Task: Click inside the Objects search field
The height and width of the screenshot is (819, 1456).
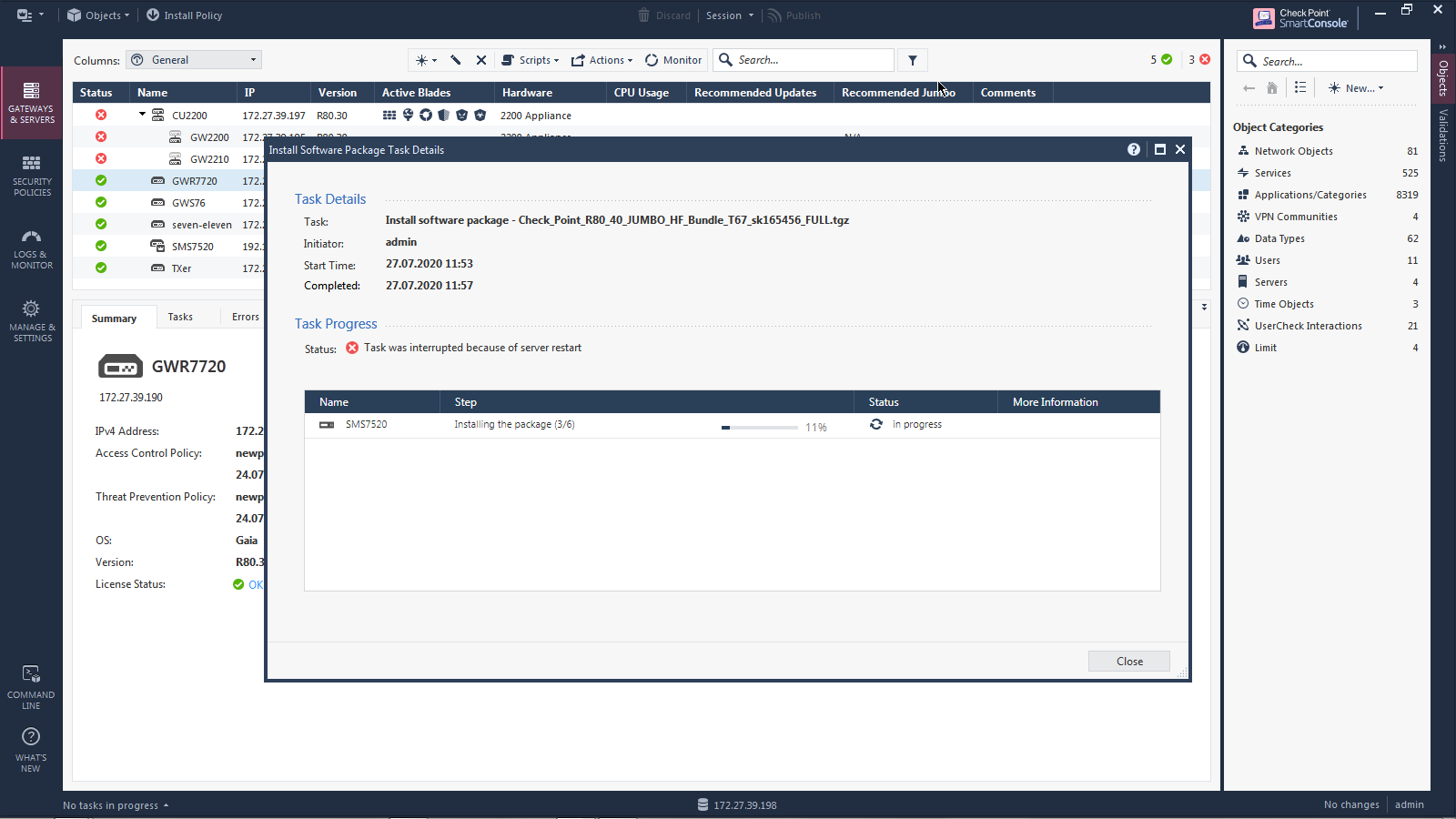Action: pos(1329,60)
